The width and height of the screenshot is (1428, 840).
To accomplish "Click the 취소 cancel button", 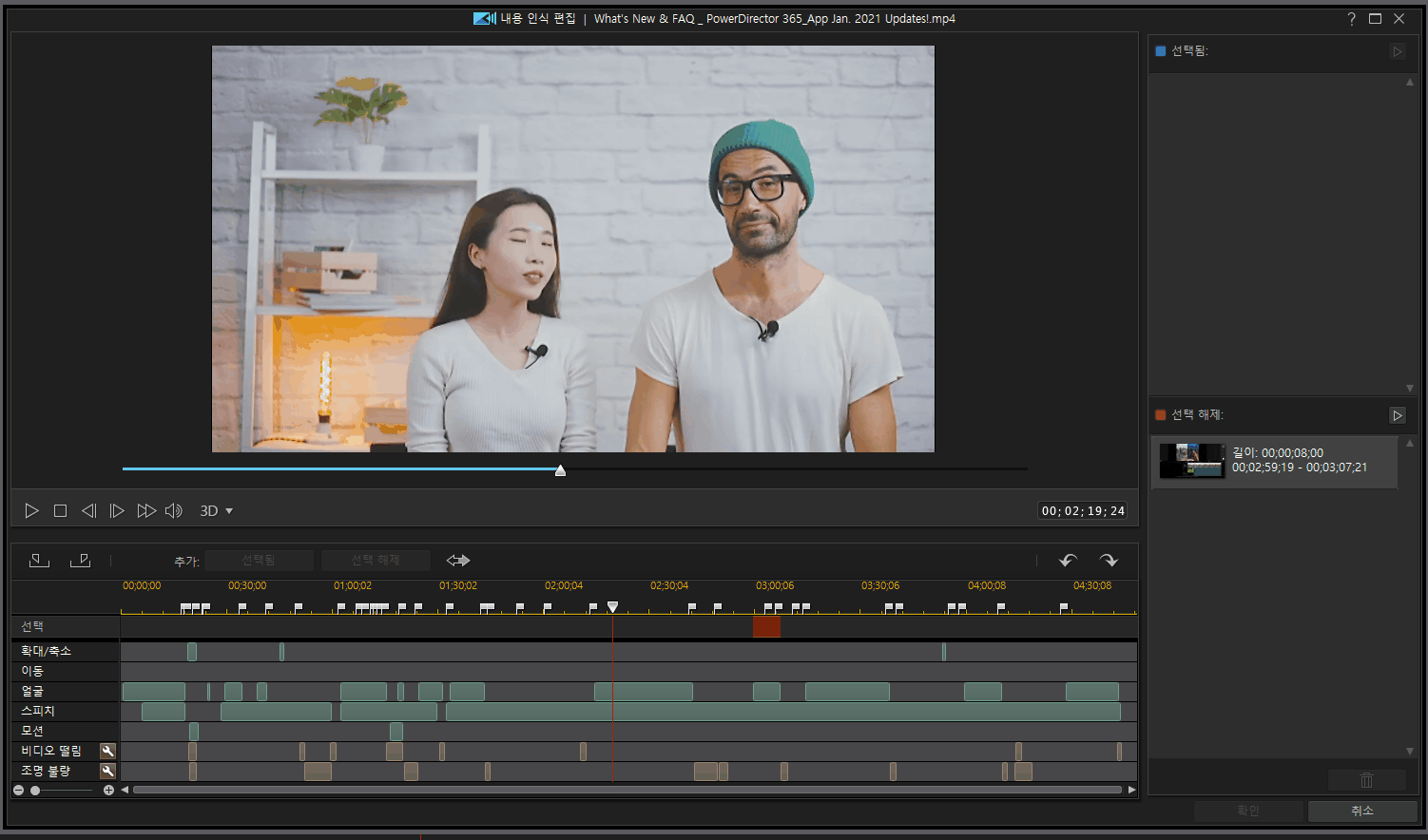I will tap(1361, 811).
